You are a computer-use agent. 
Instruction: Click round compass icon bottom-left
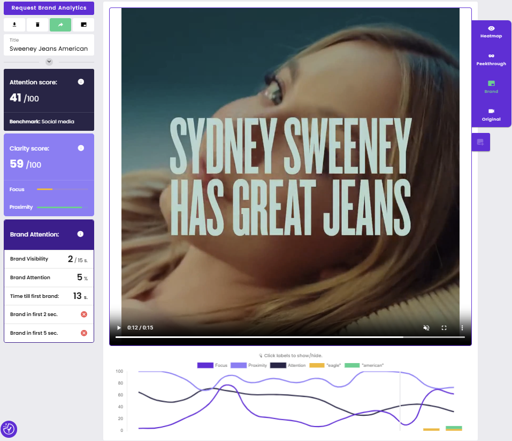click(9, 429)
